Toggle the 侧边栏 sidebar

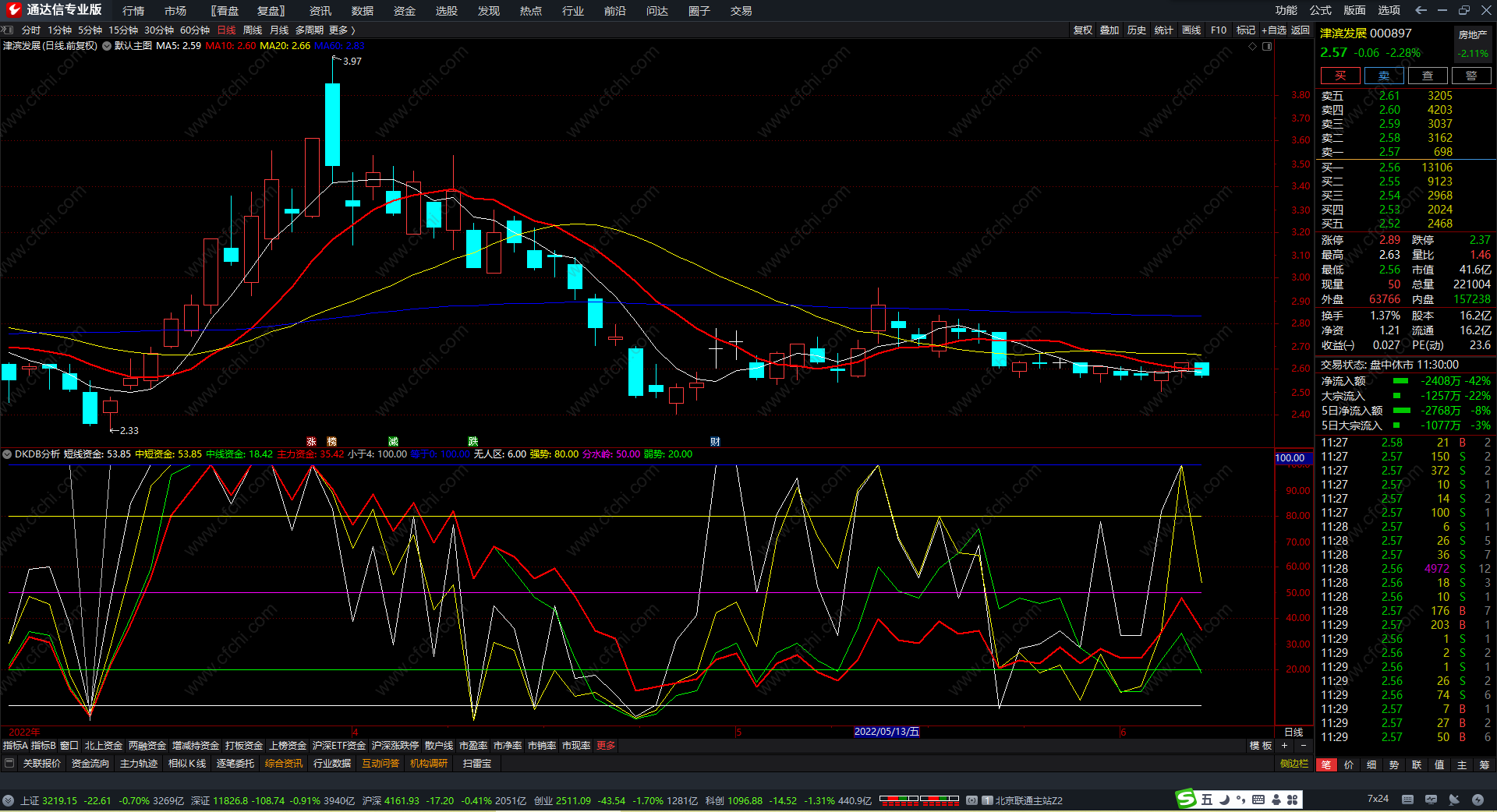click(1294, 764)
